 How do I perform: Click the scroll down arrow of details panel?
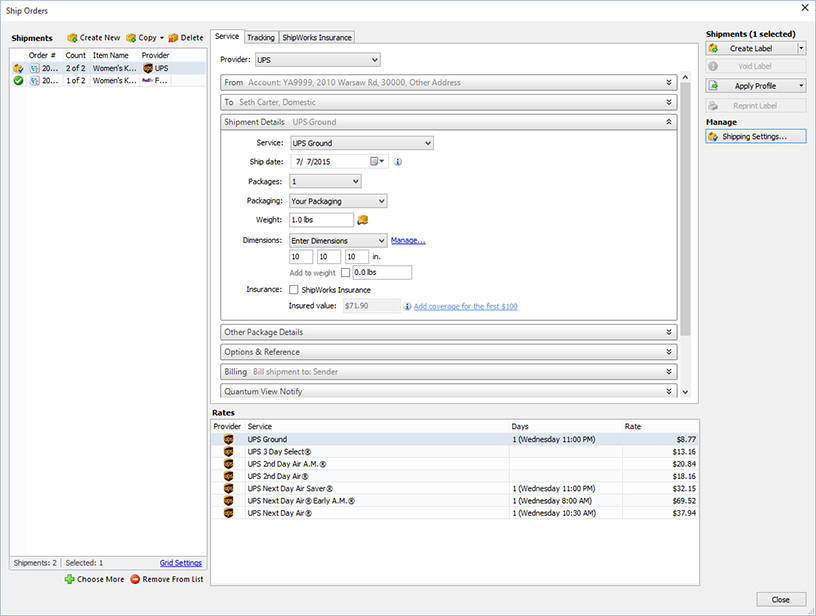685,392
